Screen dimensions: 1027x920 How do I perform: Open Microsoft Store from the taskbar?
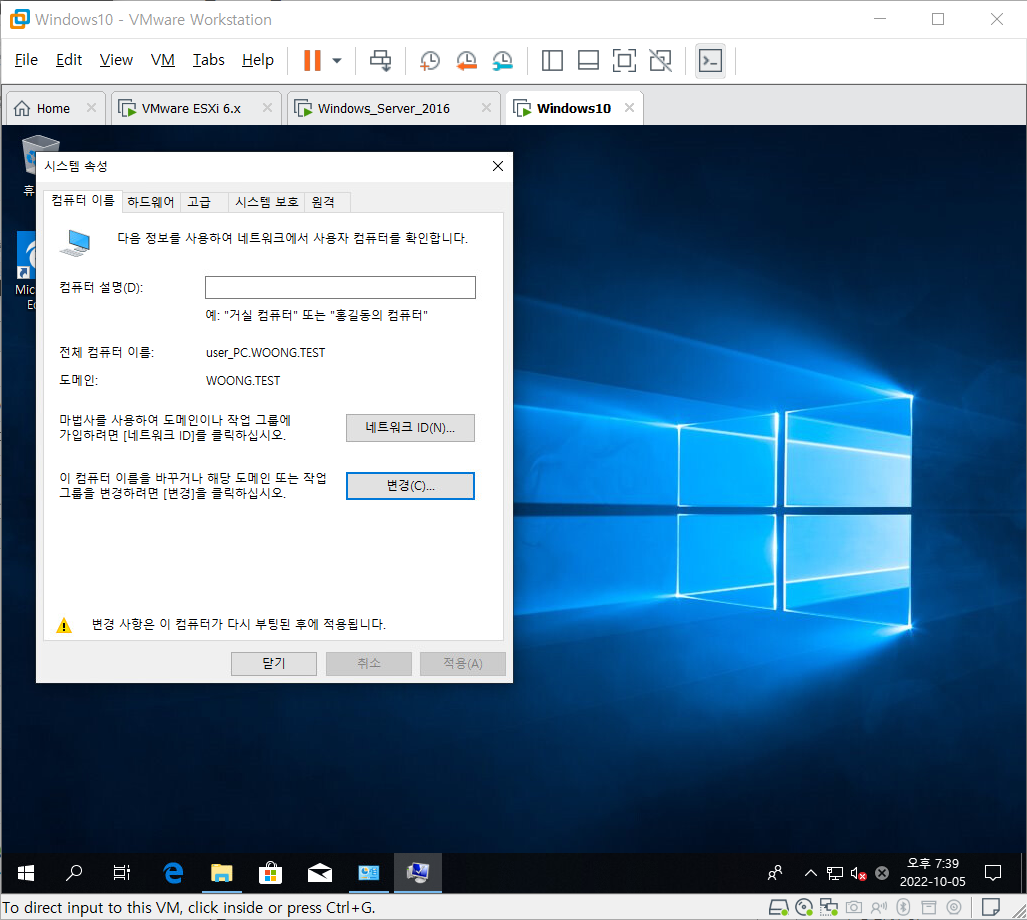[270, 872]
